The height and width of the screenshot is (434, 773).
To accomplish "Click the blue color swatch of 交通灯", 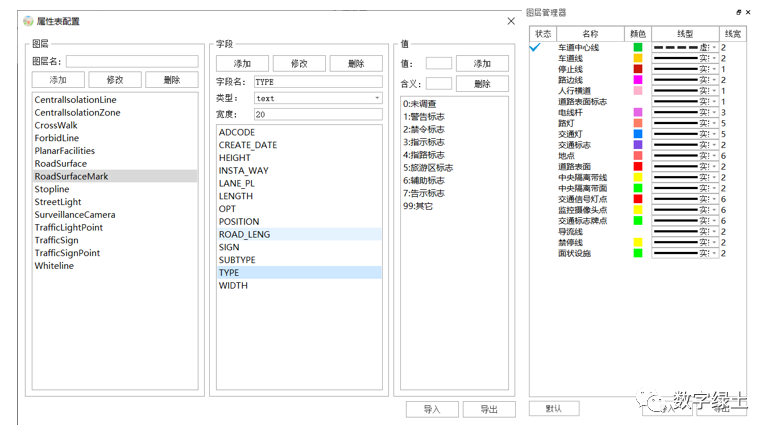I will pos(638,134).
